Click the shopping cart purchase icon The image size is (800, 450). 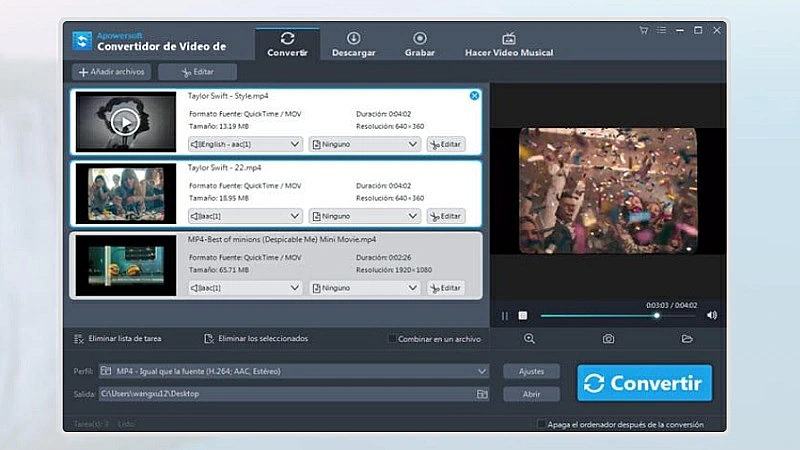click(644, 31)
